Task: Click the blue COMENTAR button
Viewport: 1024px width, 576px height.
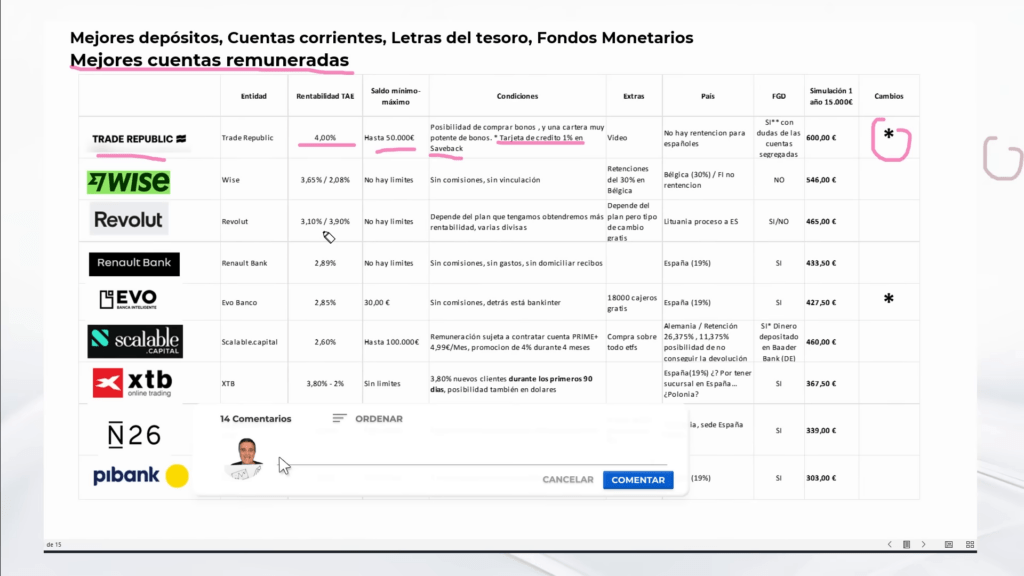Action: pos(638,480)
